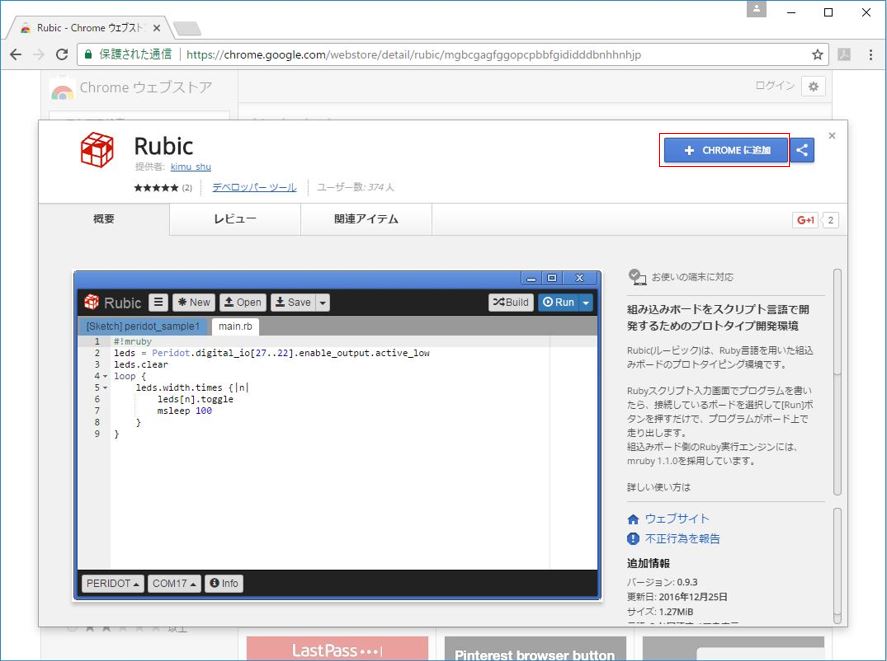887x661 pixels.
Task: Click the ユーザー数: 374 人 text
Action: (356, 187)
